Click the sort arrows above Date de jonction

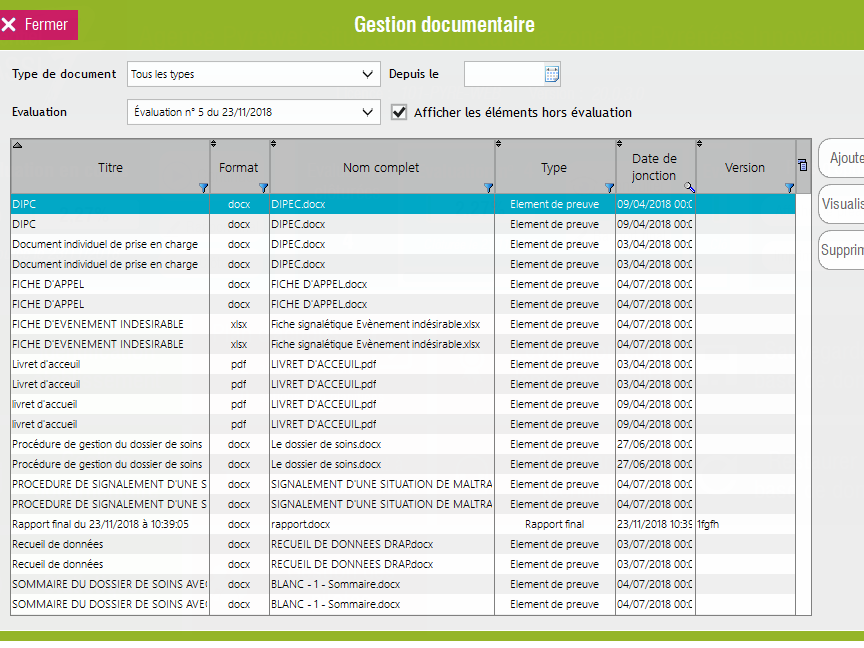[619, 144]
